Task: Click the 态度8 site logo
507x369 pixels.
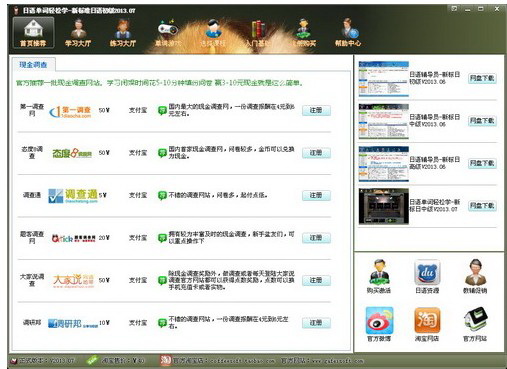Action: tap(72, 153)
